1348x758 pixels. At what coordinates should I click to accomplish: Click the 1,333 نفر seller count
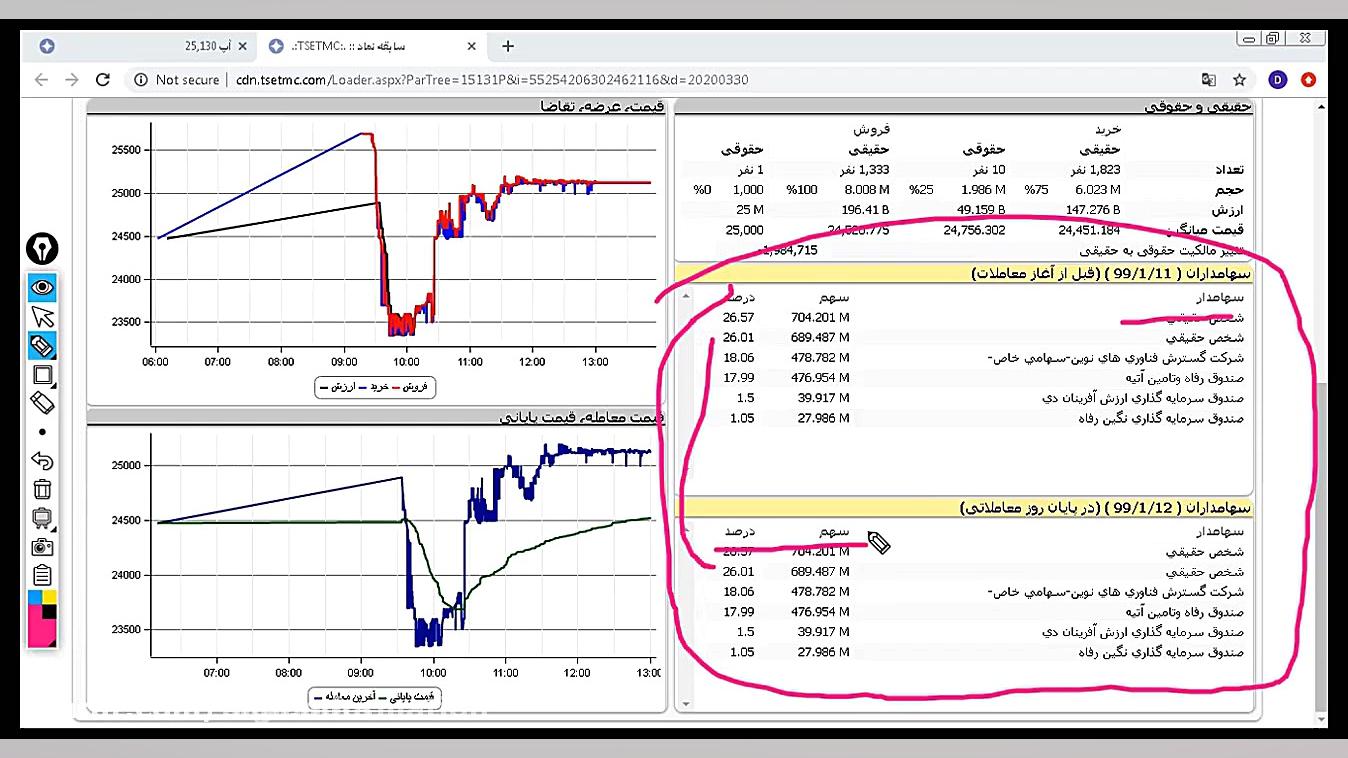[862, 170]
